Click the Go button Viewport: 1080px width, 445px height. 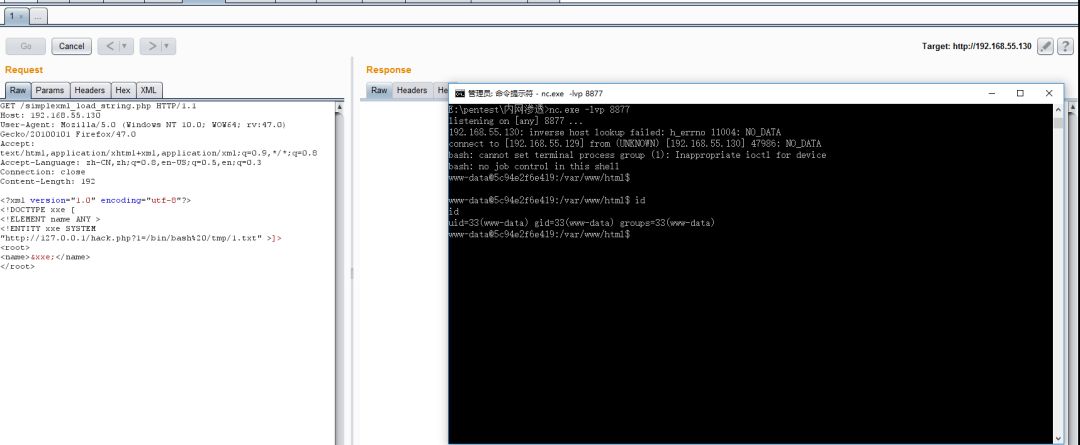[26, 46]
